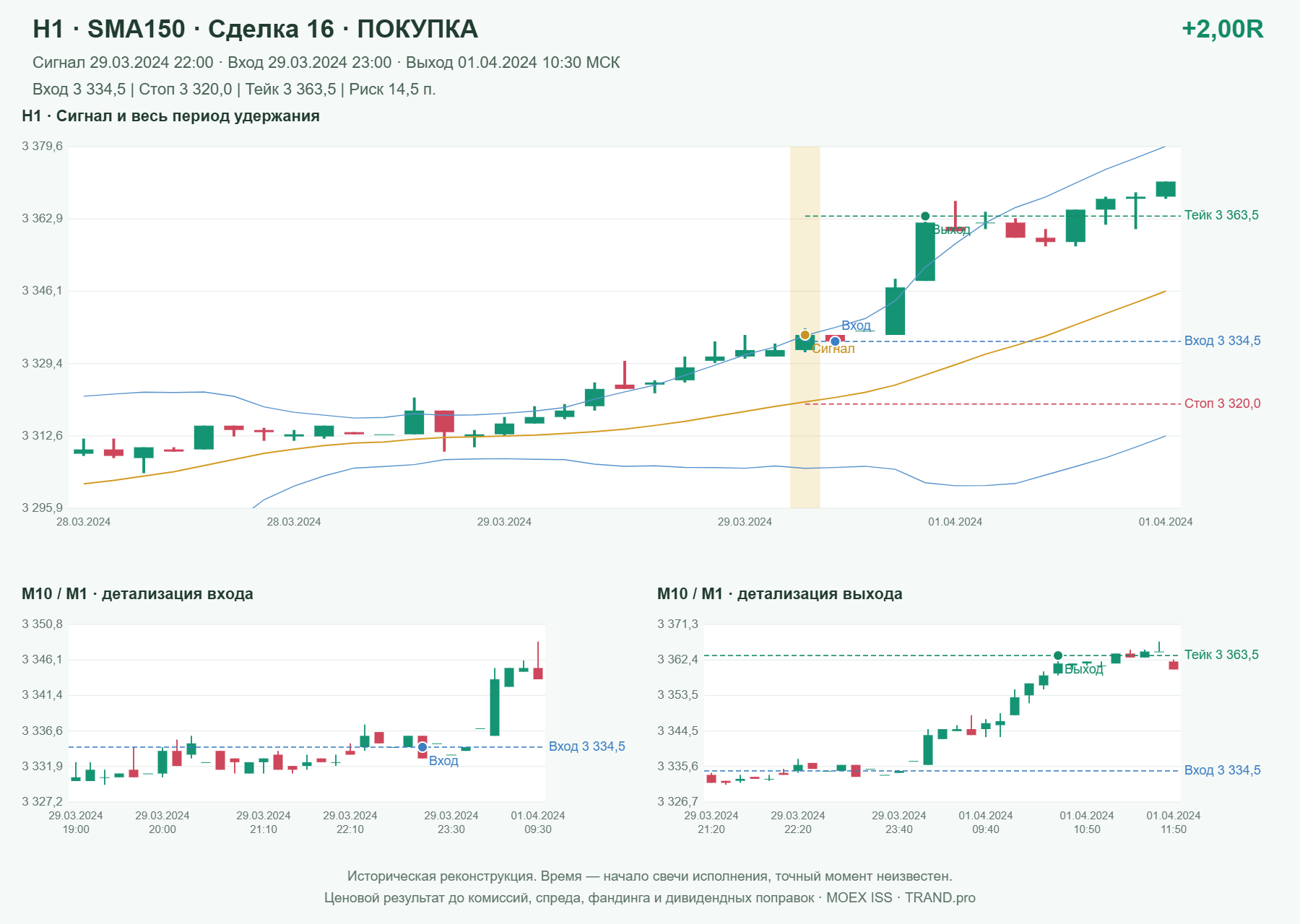The height and width of the screenshot is (924, 1300).
Task: Click the 3 371,3 axis label on exit chart
Action: [x=677, y=624]
